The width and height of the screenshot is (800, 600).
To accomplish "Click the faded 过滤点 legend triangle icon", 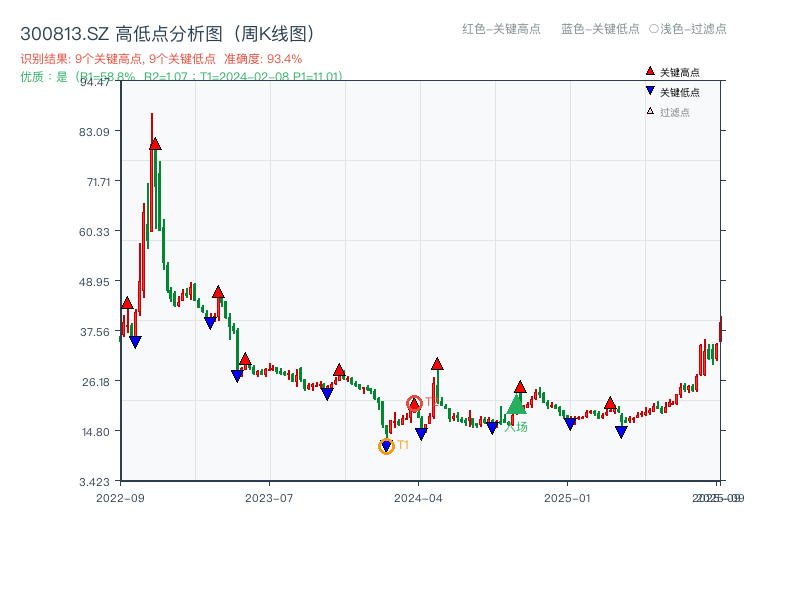I will [x=649, y=111].
